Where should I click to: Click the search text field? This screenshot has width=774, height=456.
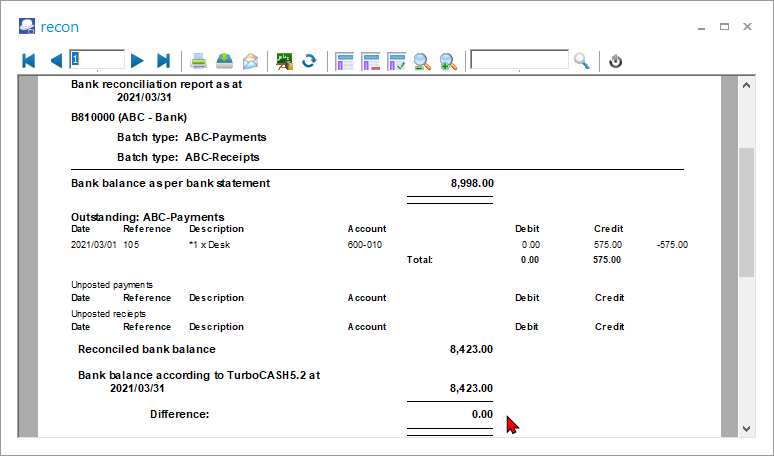pos(519,60)
